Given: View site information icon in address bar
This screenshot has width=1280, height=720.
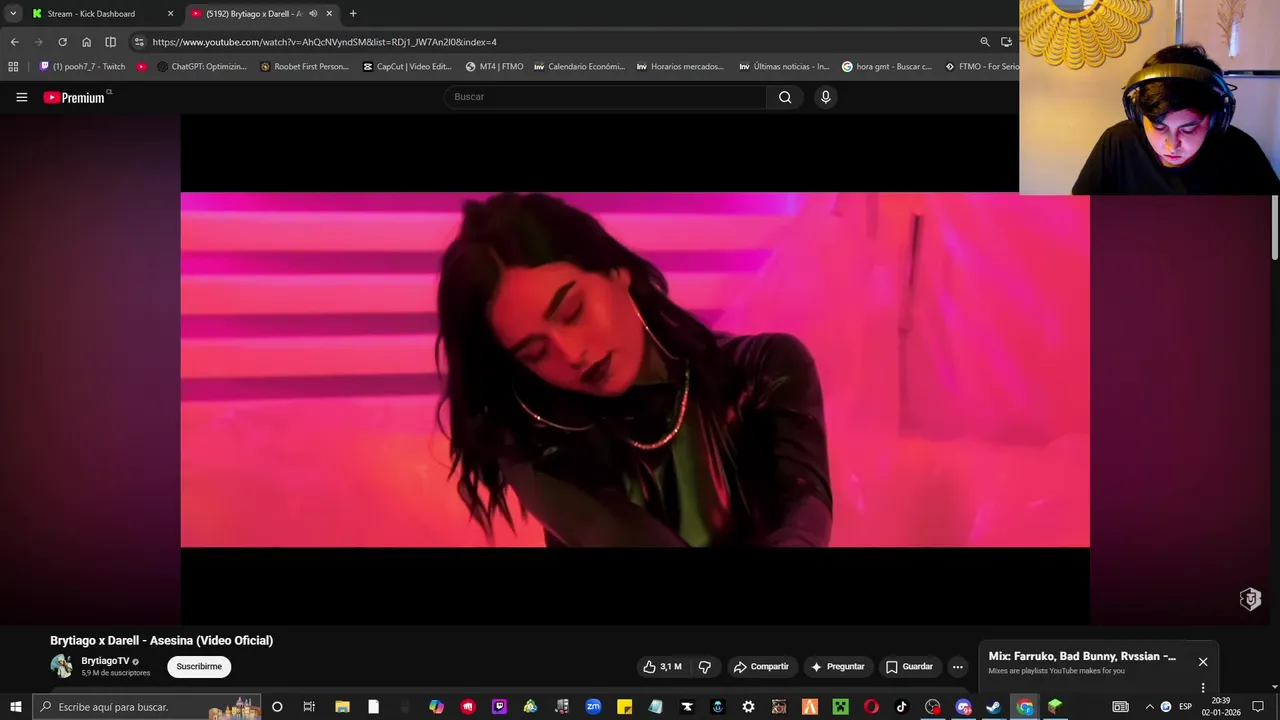Looking at the screenshot, I should point(139,42).
